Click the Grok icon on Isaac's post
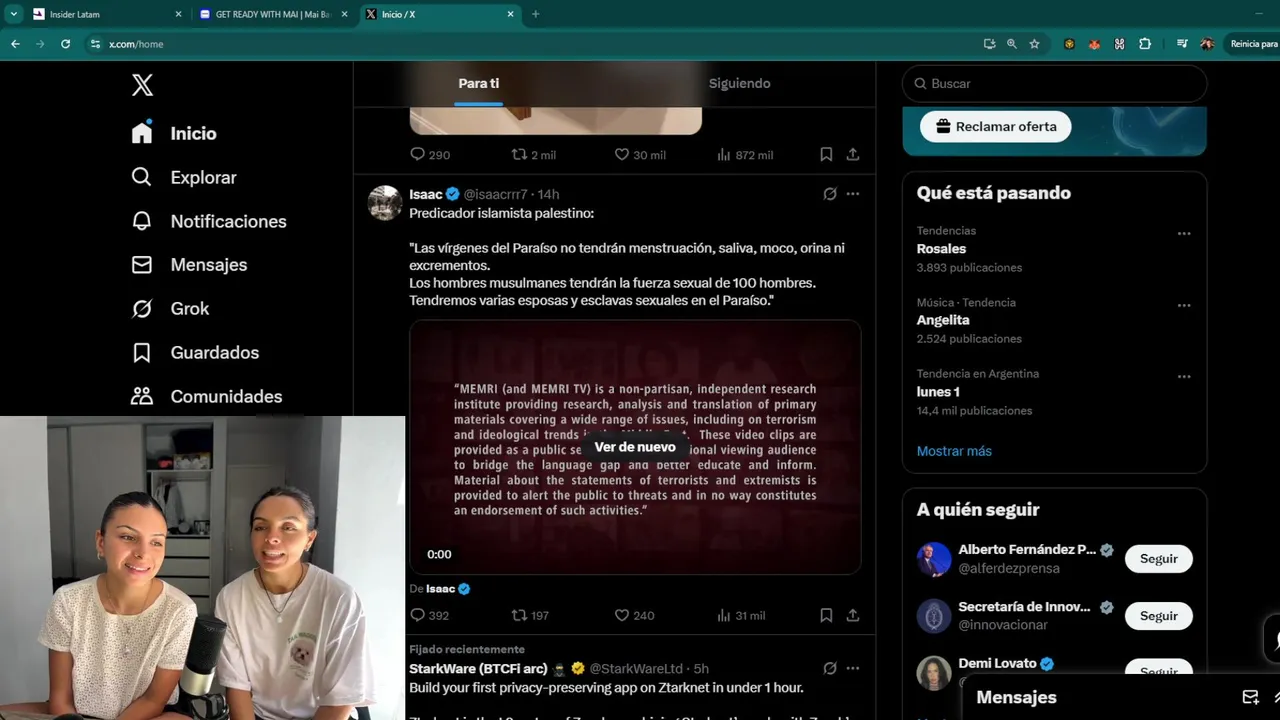This screenshot has width=1280, height=720. click(830, 194)
